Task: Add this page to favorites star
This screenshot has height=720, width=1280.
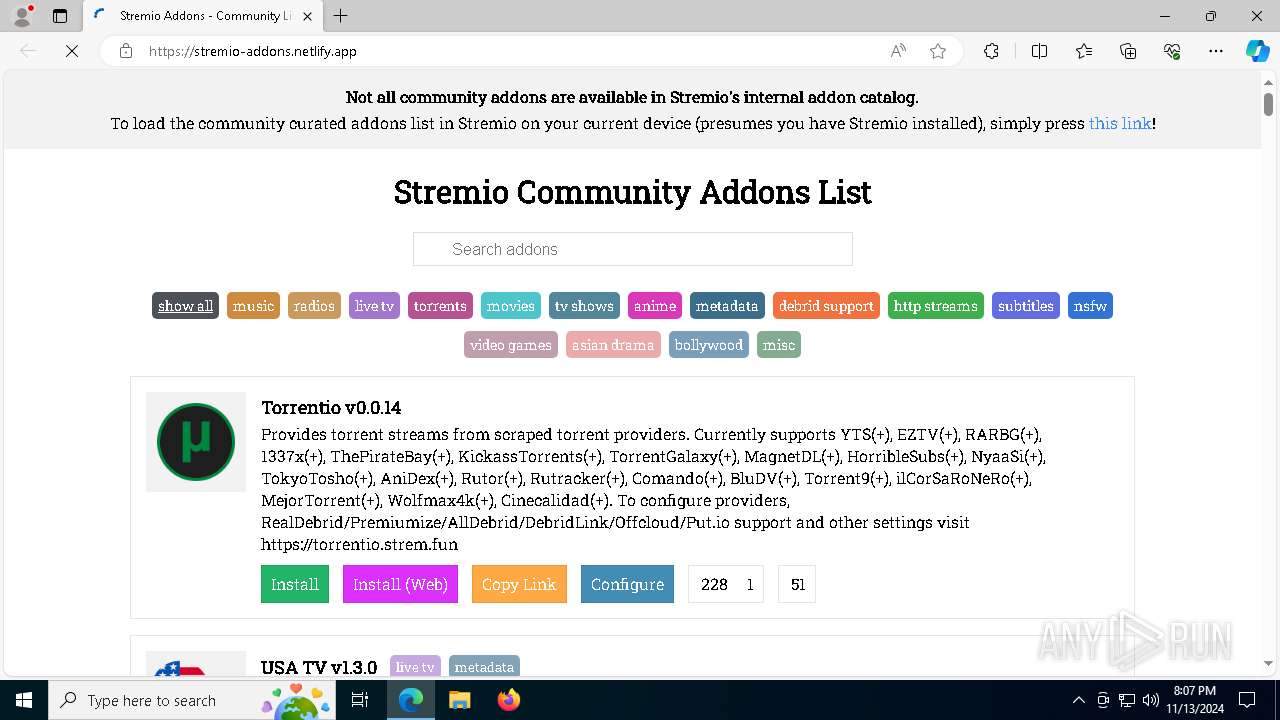Action: coord(938,51)
